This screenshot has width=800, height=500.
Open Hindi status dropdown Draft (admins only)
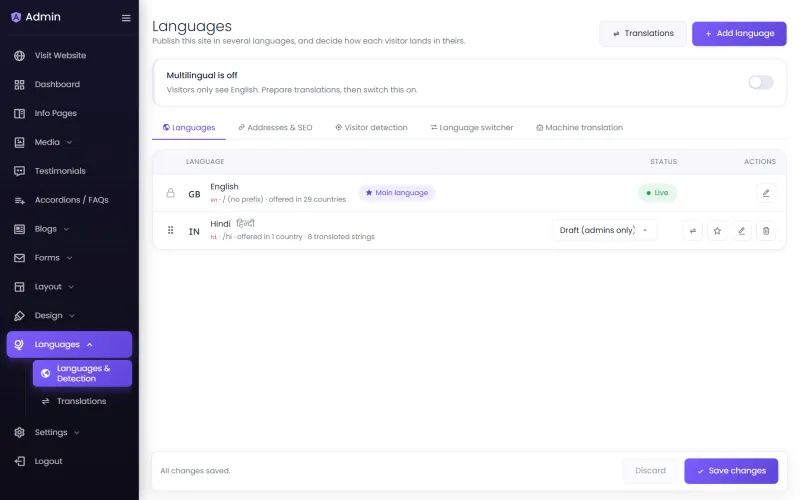click(604, 230)
